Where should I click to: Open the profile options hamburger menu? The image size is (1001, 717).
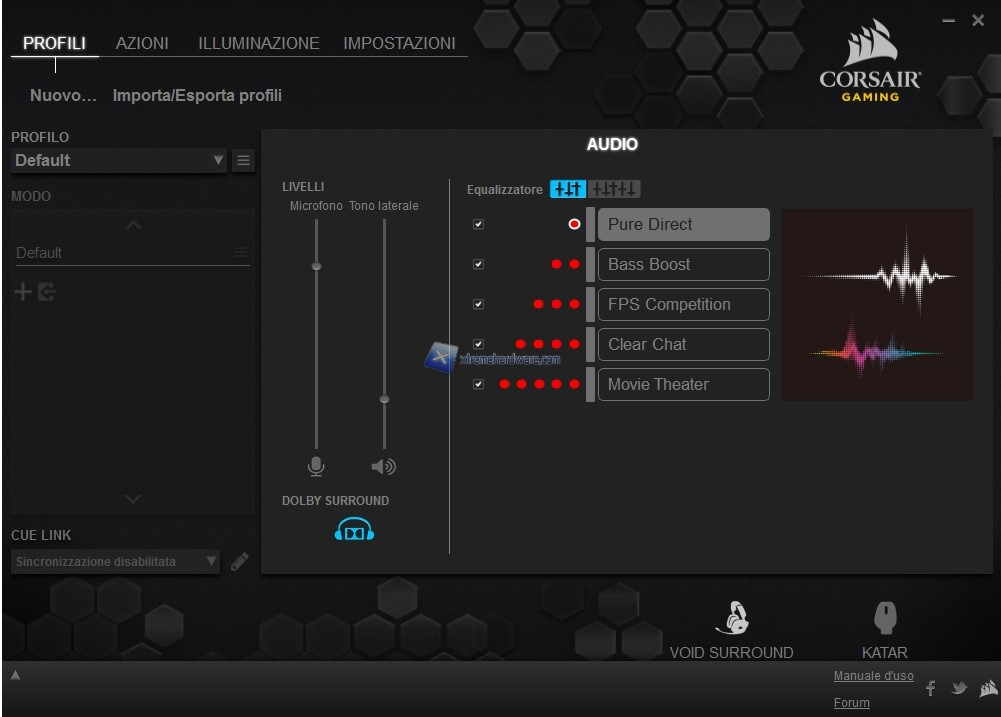pos(243,160)
